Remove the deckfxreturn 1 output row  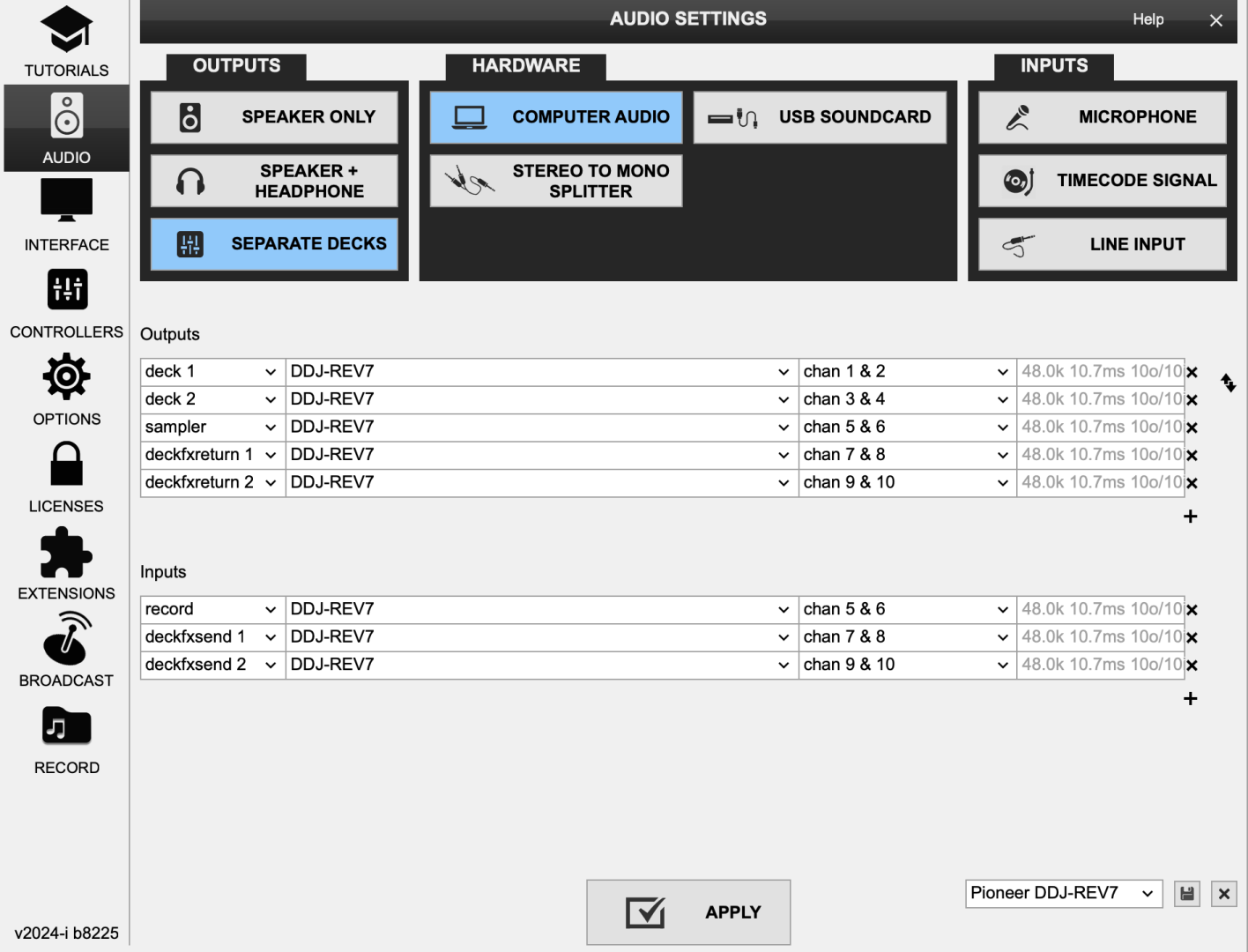[x=1192, y=456]
